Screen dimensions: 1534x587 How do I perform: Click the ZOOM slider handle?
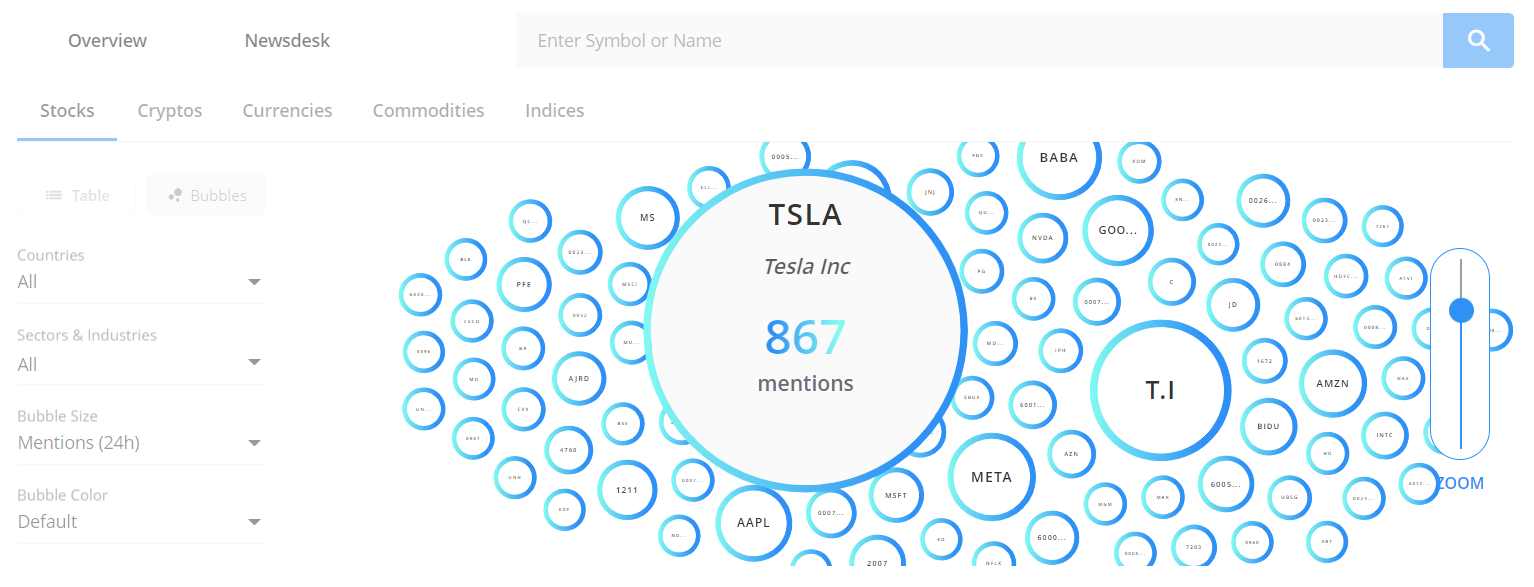coord(1461,310)
